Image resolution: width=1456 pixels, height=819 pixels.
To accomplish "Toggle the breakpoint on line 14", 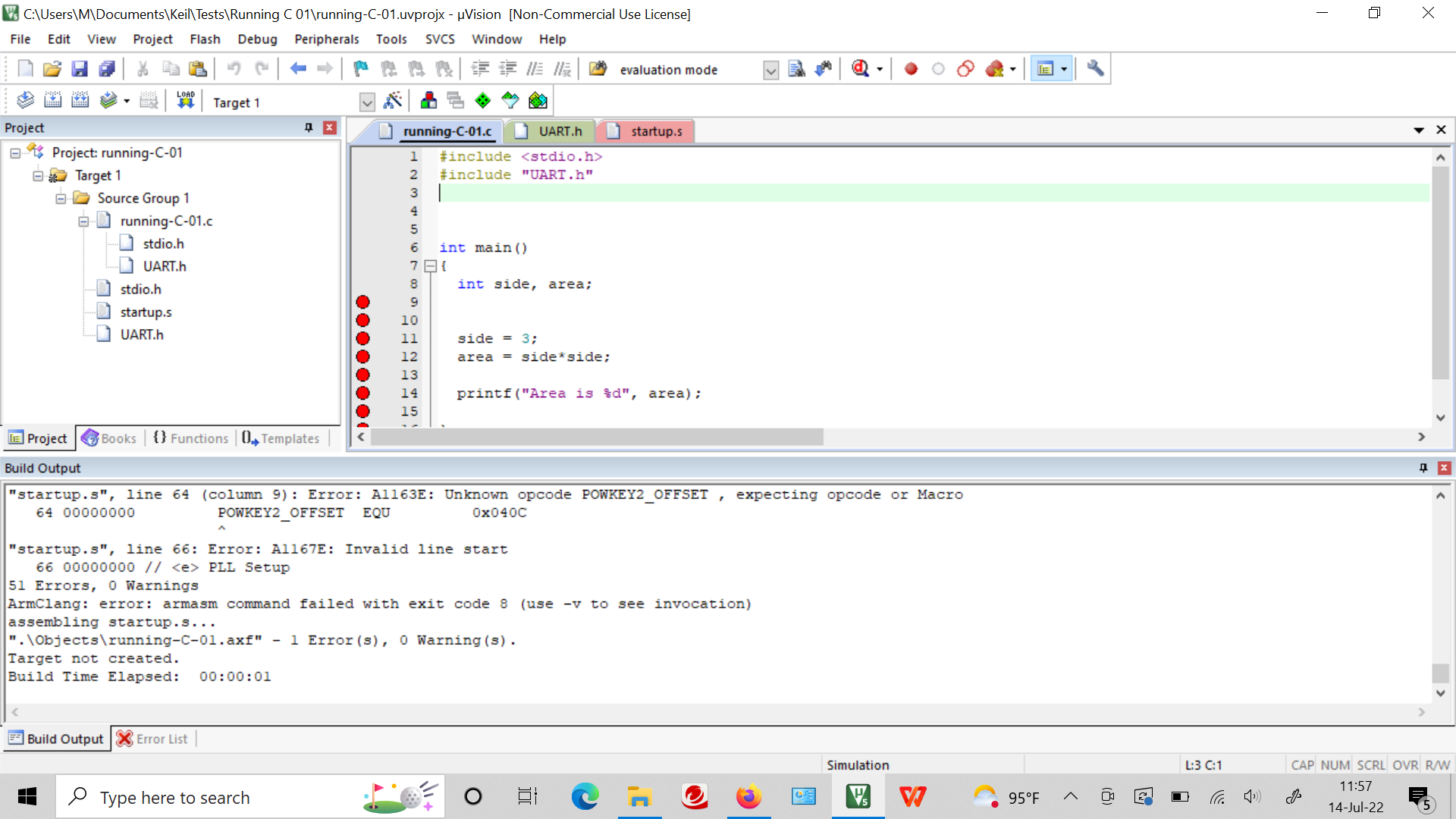I will (x=363, y=393).
